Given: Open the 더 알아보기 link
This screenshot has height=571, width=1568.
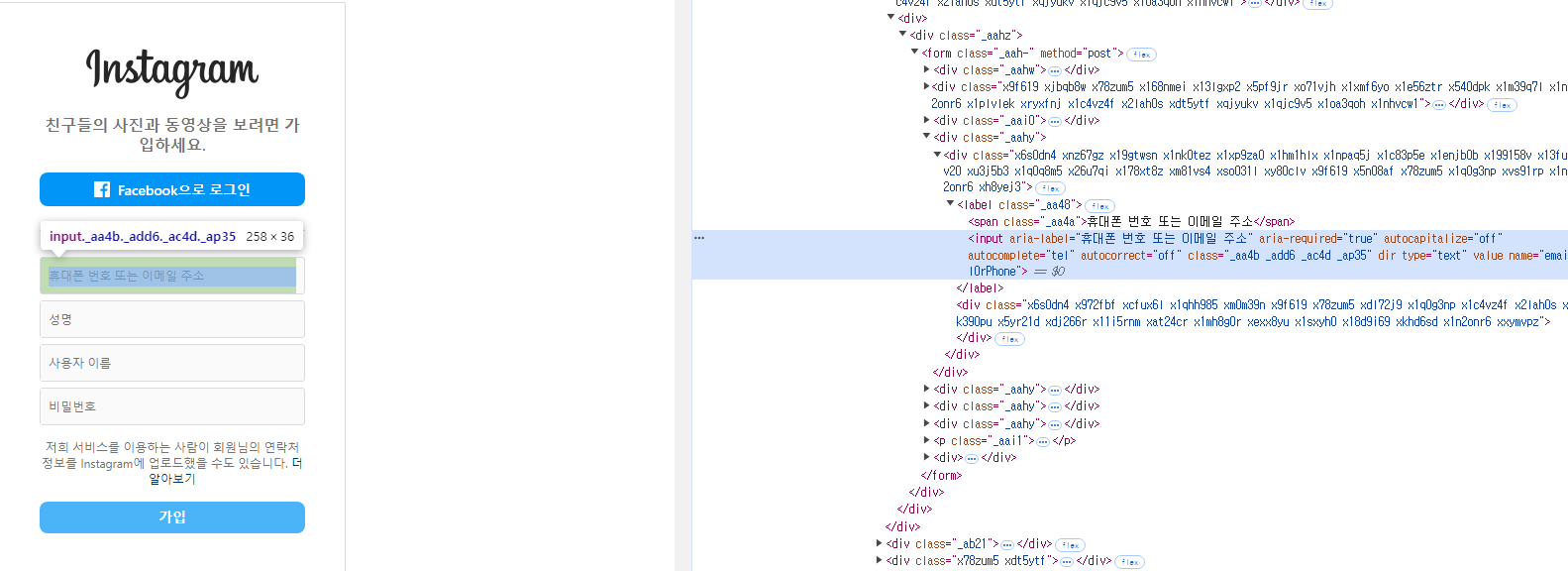Looking at the screenshot, I should (x=225, y=471).
